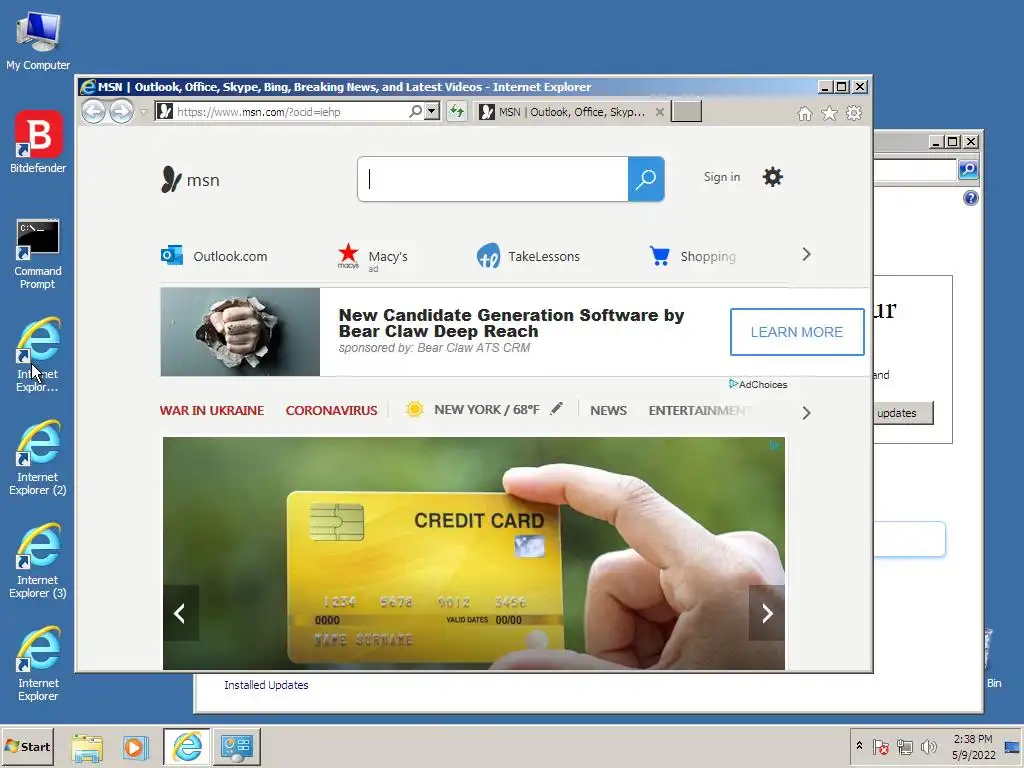The width and height of the screenshot is (1024, 768).
Task: Open IE Tools gear icon
Action: [x=854, y=114]
